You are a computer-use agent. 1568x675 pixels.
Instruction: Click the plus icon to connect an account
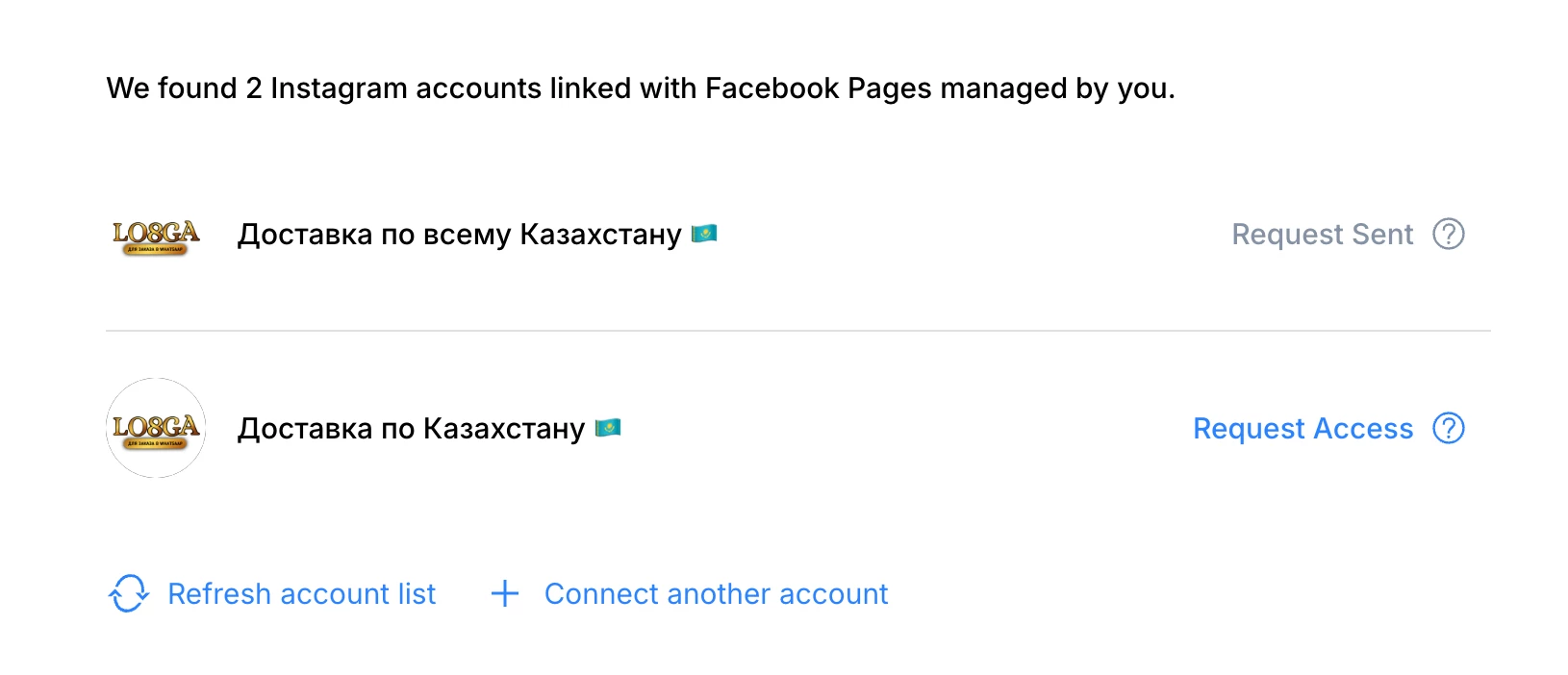pyautogui.click(x=505, y=593)
